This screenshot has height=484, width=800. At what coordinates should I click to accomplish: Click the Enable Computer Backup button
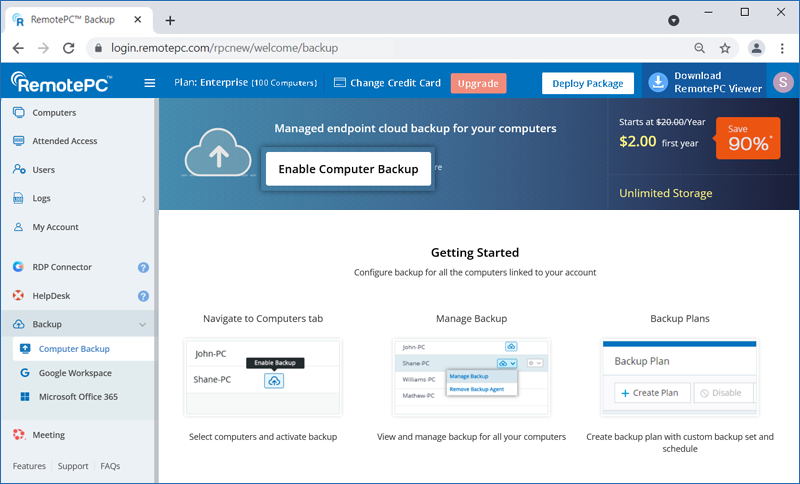348,169
